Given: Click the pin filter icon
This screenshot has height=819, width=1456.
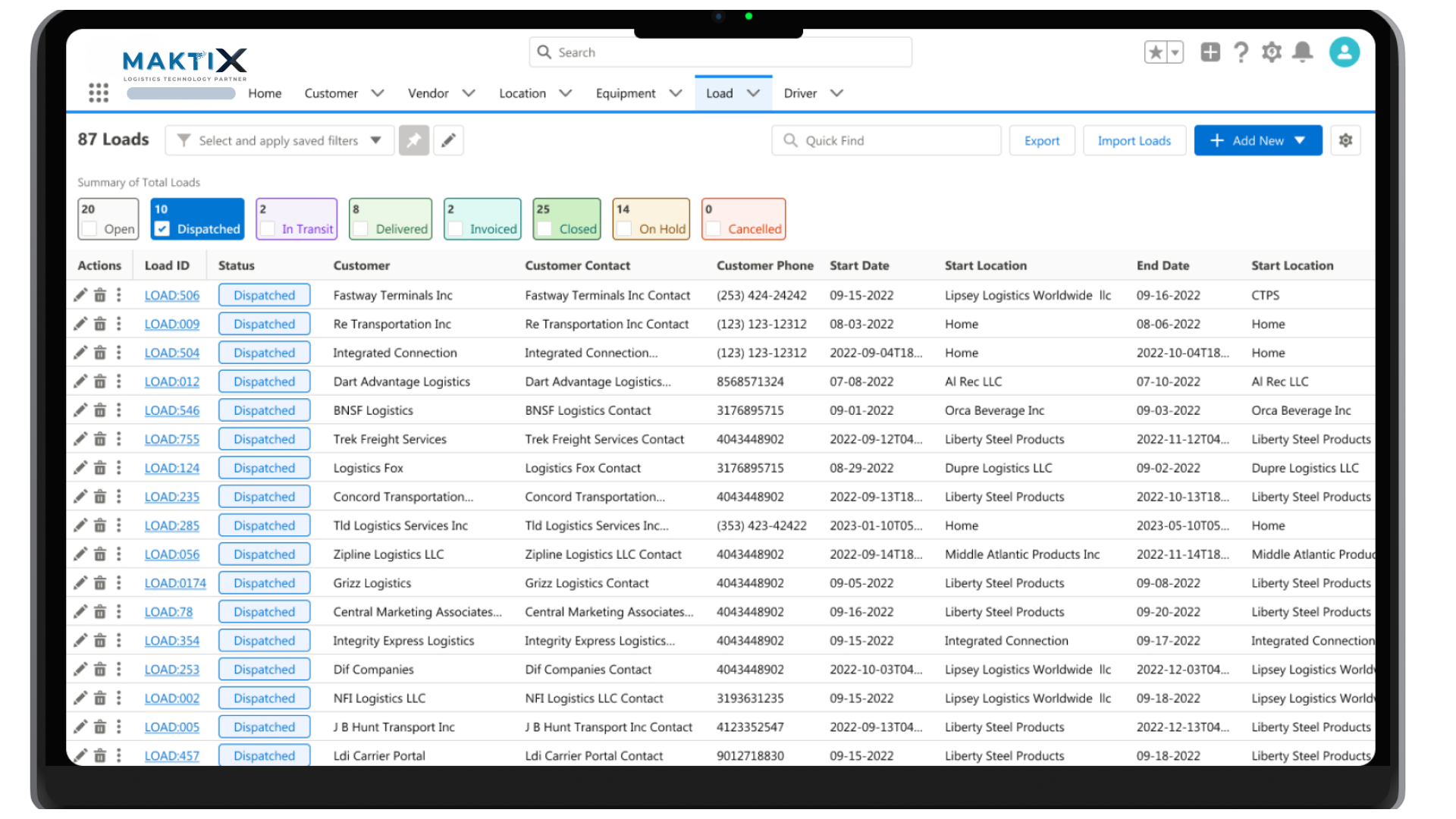Looking at the screenshot, I should 414,140.
